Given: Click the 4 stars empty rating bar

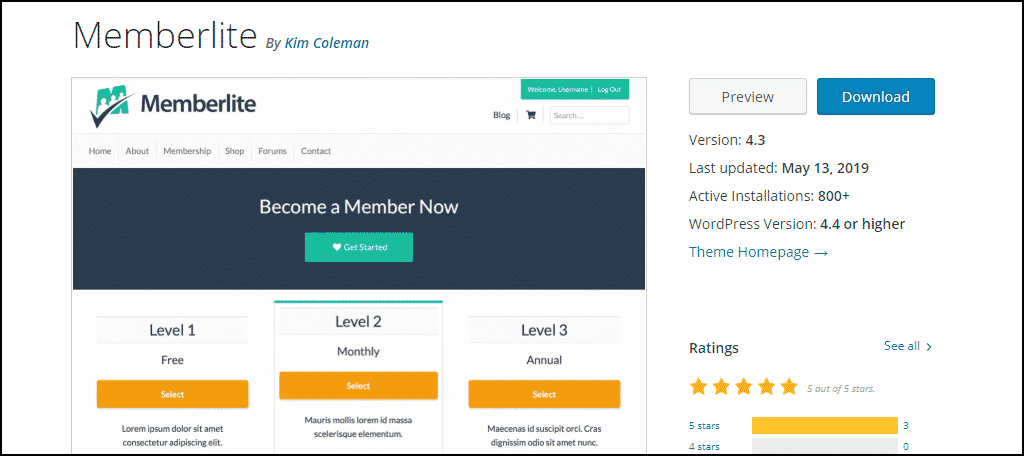Looking at the screenshot, I should pyautogui.click(x=825, y=447).
